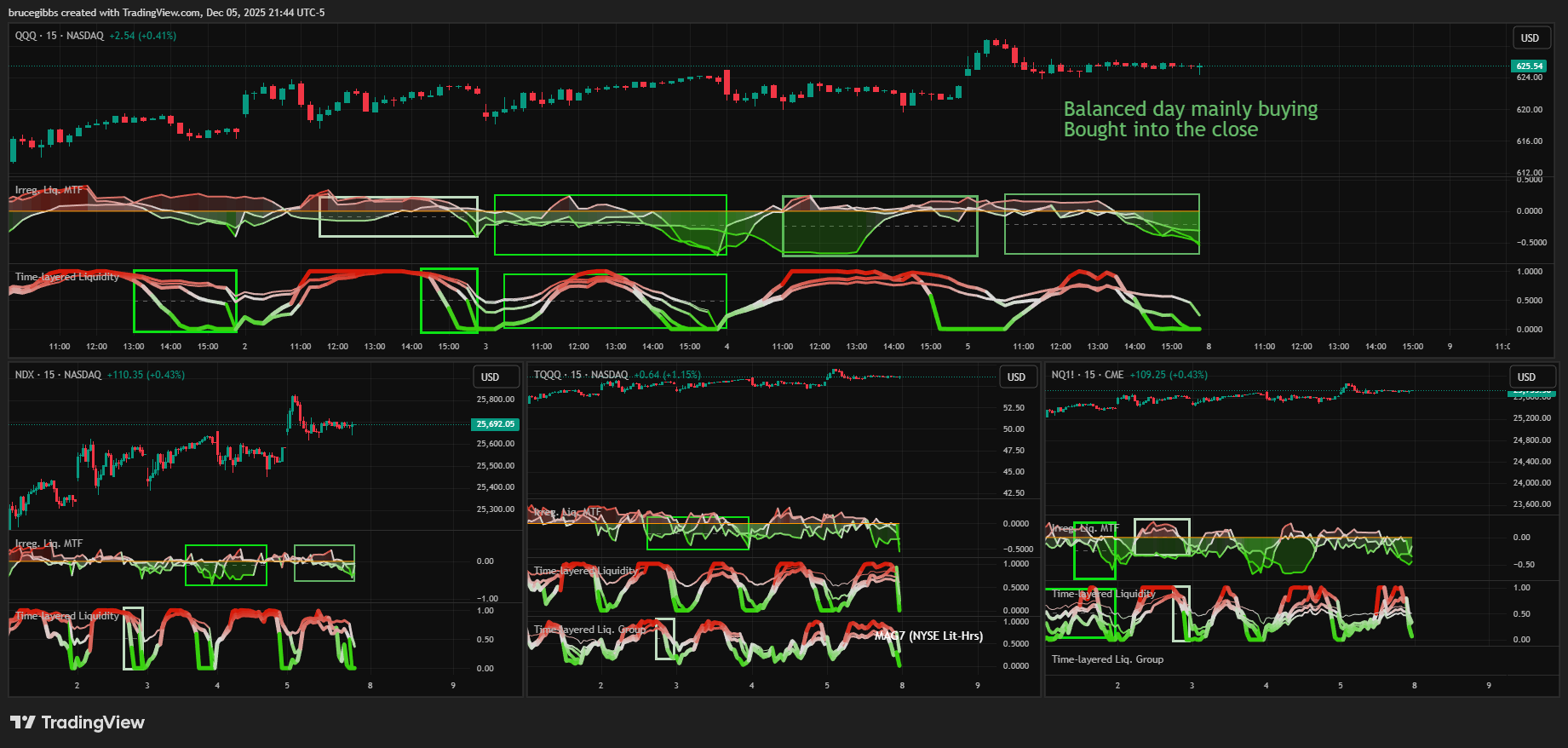Image resolution: width=1568 pixels, height=748 pixels.
Task: Click the NDX · 15 · NASDAQ symbol title
Action: tap(58, 375)
